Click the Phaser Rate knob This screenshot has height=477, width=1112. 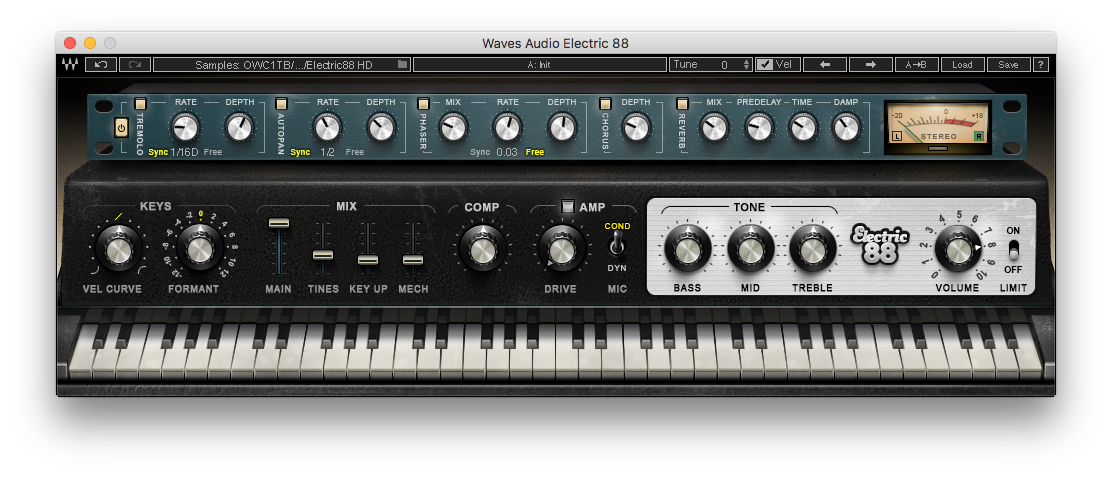[x=508, y=128]
